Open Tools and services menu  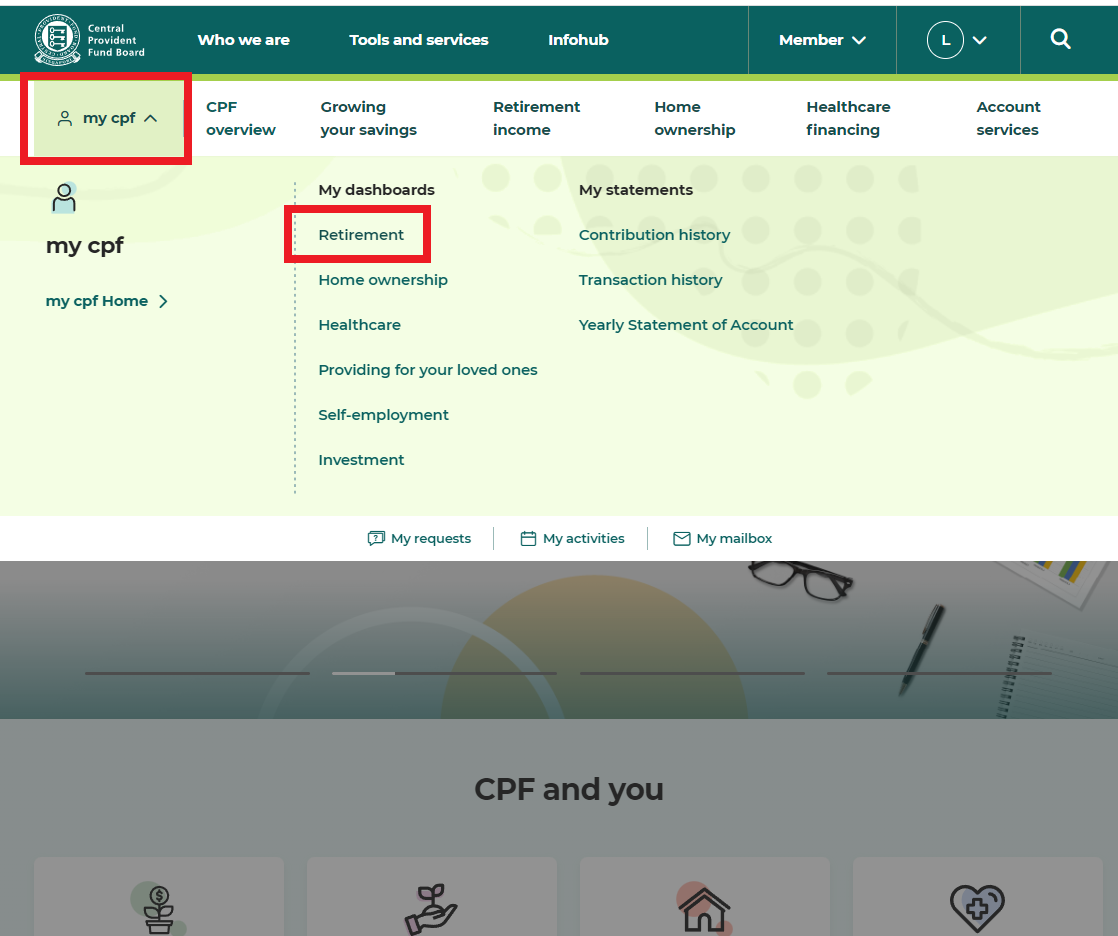[418, 40]
